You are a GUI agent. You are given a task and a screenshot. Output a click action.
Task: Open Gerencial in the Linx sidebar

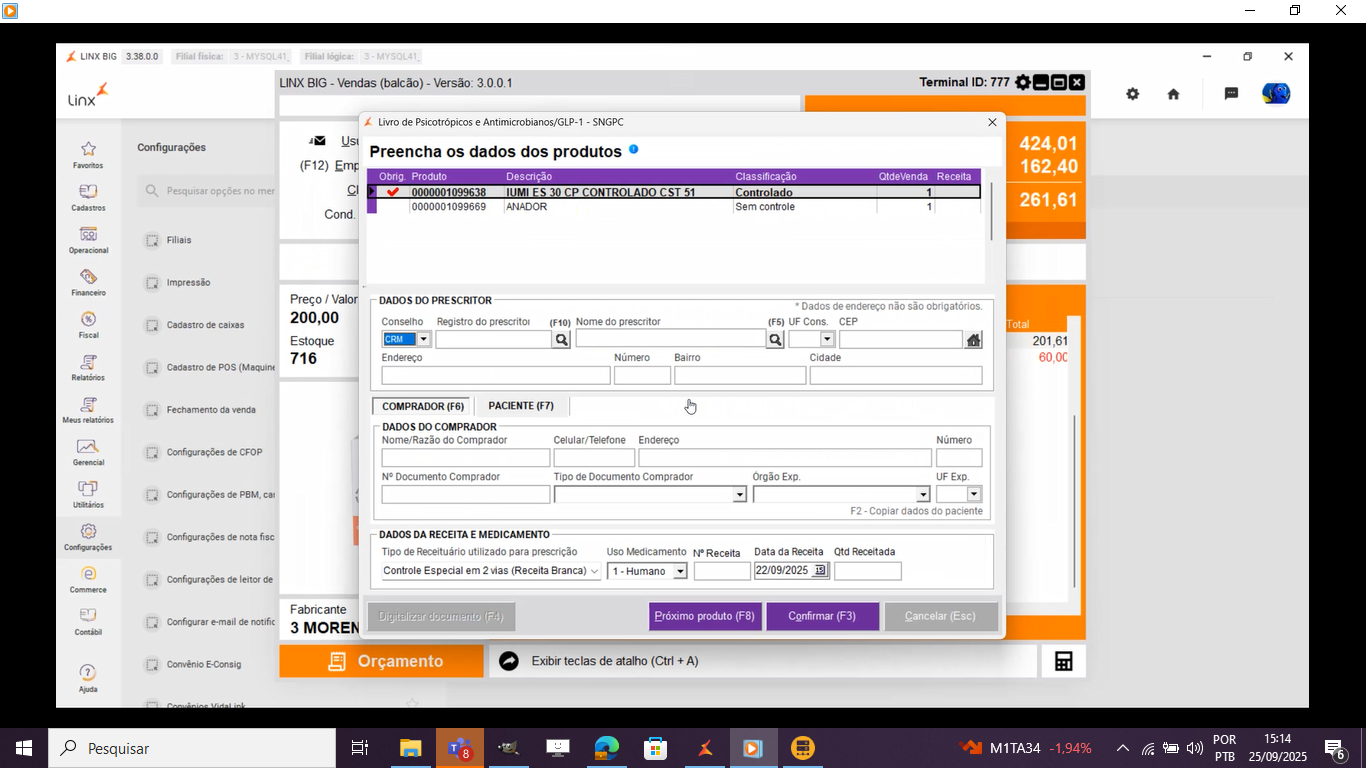coord(88,452)
